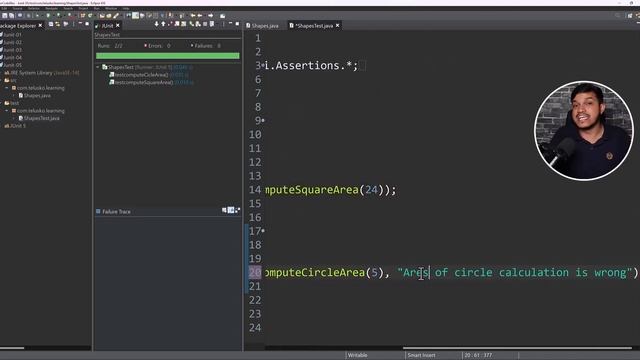Collapse com.telusko.learning package under test
640x360 pixels.
click(x=7, y=111)
